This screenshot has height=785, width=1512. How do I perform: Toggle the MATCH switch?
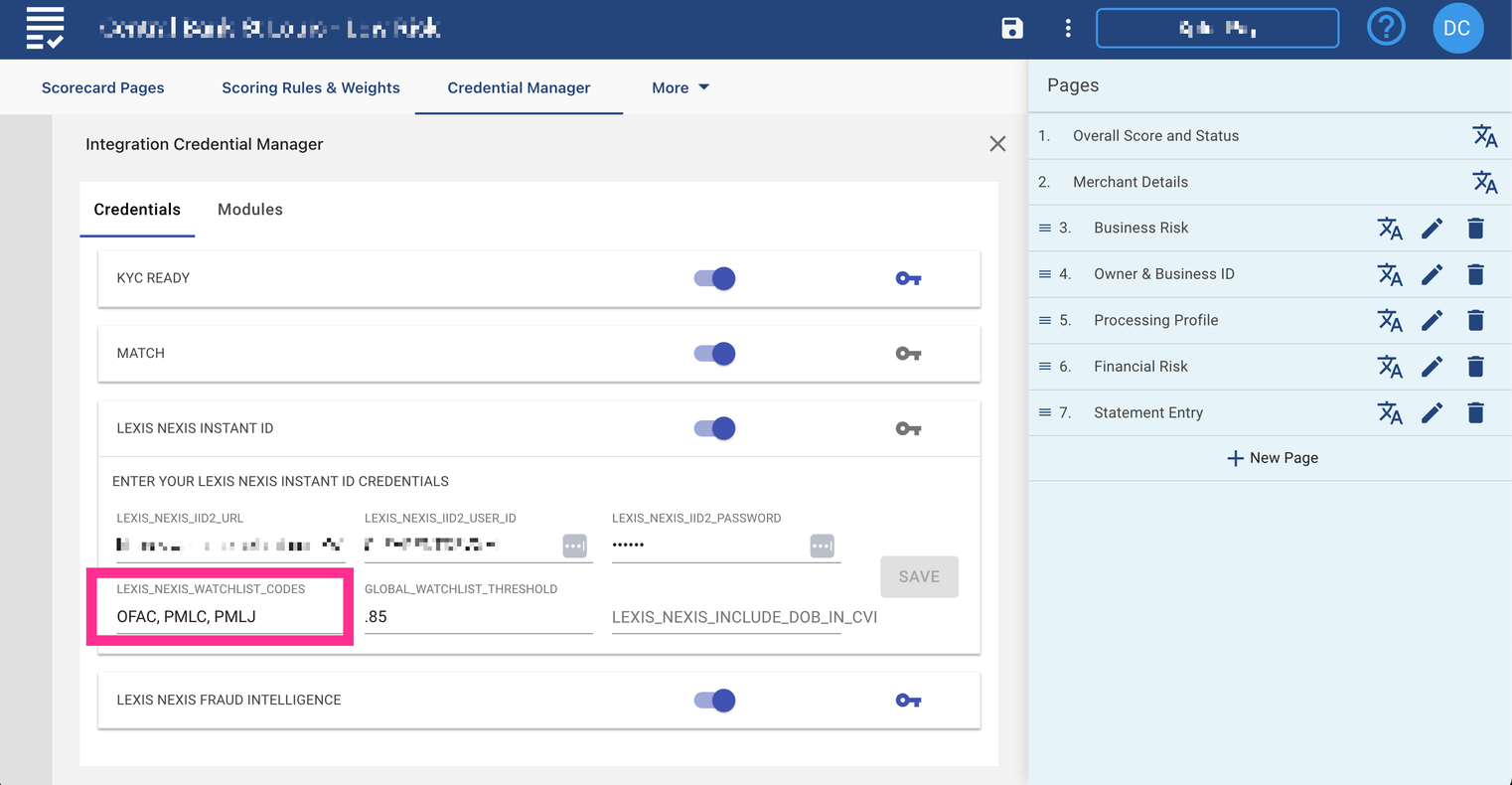[714, 354]
